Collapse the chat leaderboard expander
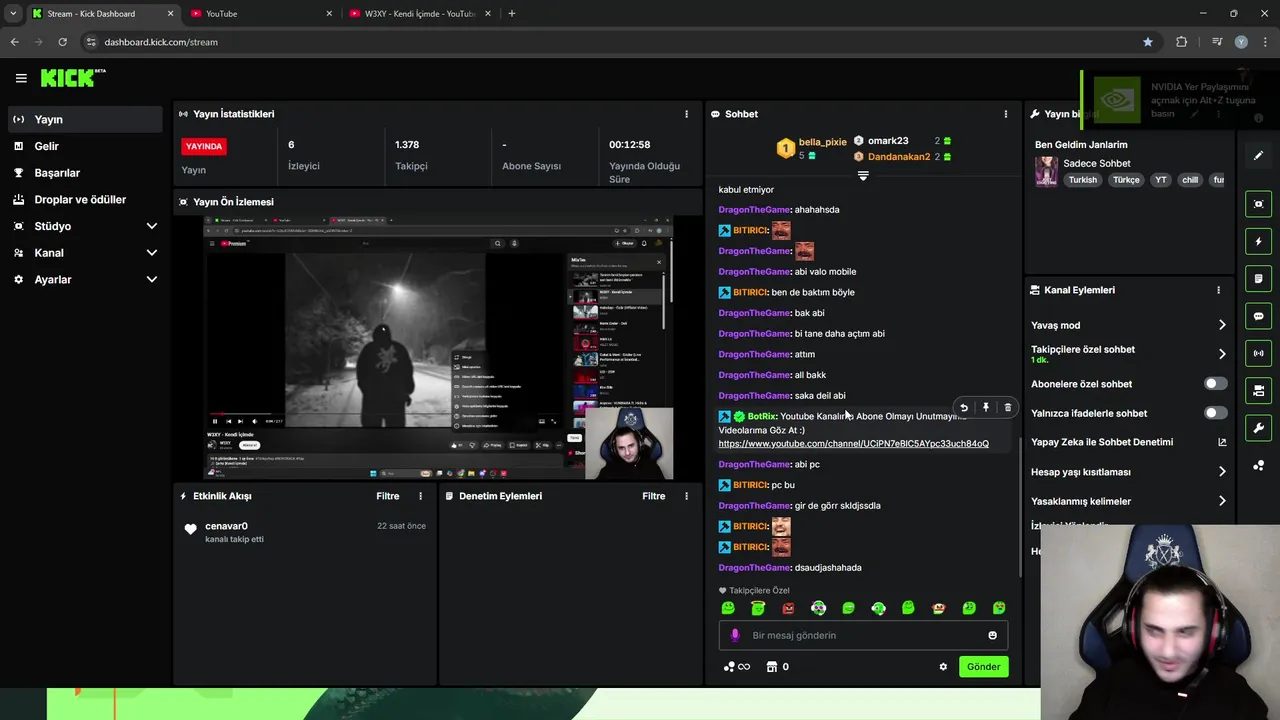Viewport: 1280px width, 720px height. pyautogui.click(x=863, y=175)
